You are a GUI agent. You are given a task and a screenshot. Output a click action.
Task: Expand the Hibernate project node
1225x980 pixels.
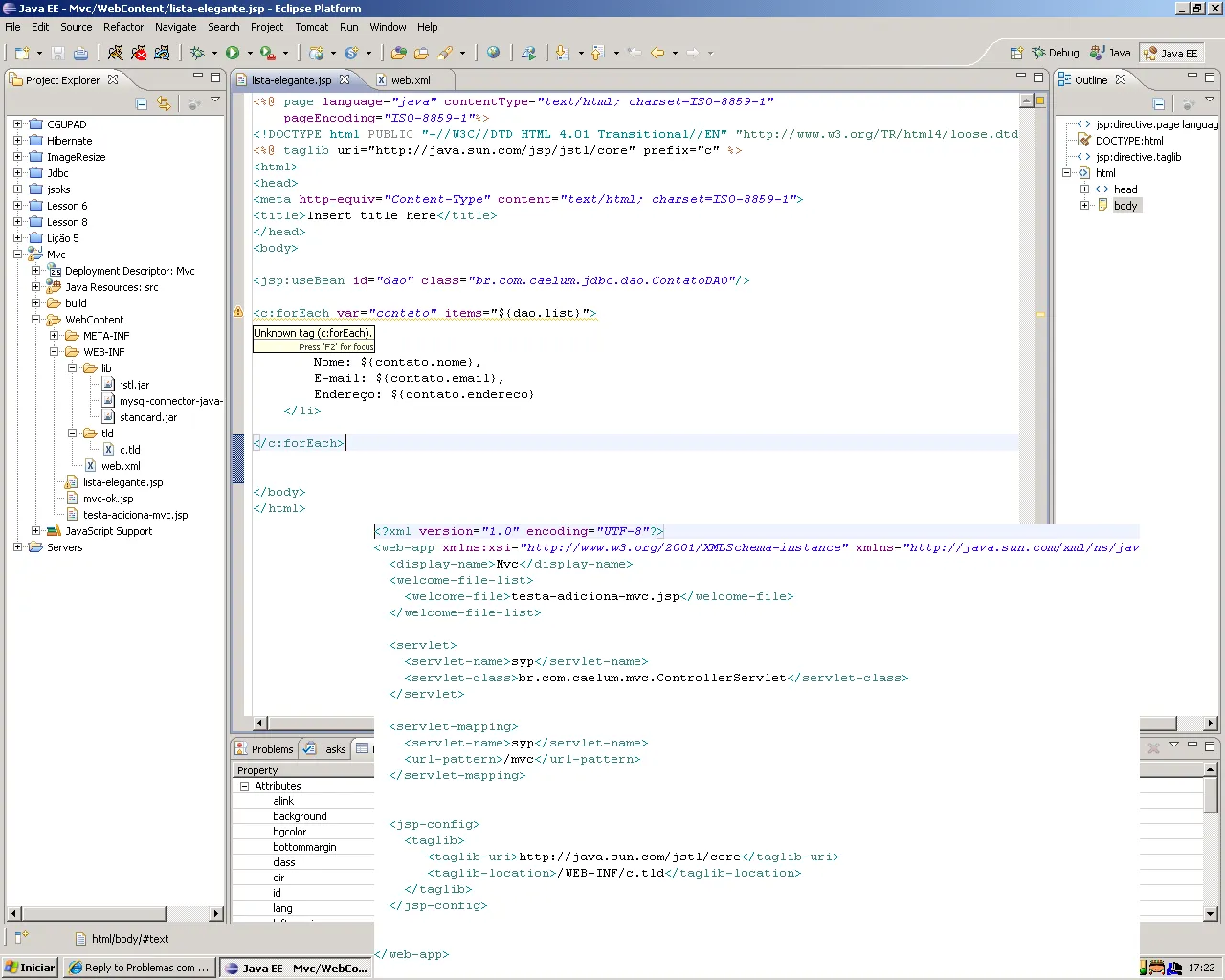(x=17, y=141)
